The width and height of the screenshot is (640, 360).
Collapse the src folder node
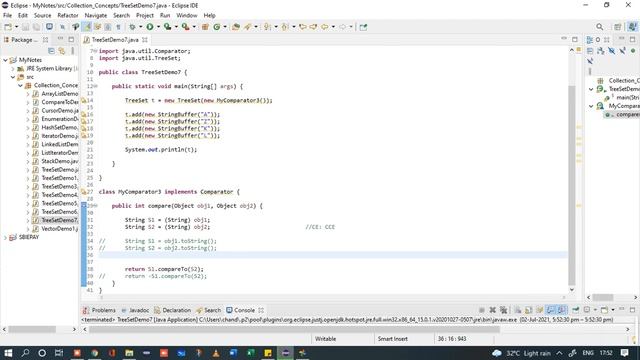(13, 77)
